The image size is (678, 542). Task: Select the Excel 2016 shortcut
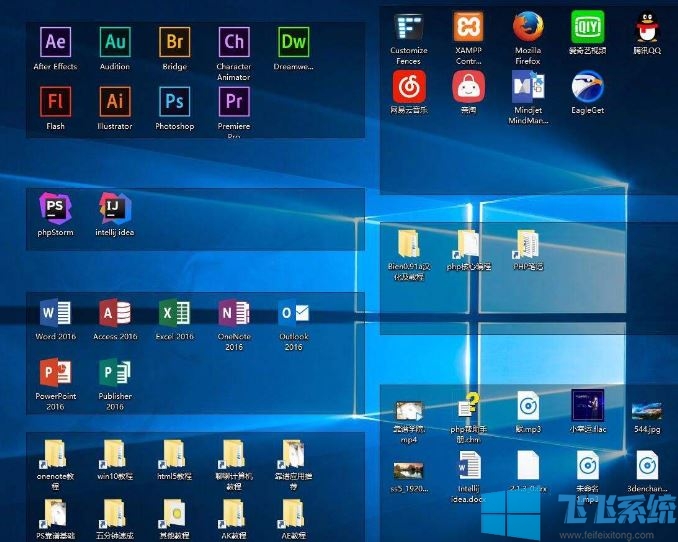click(174, 313)
